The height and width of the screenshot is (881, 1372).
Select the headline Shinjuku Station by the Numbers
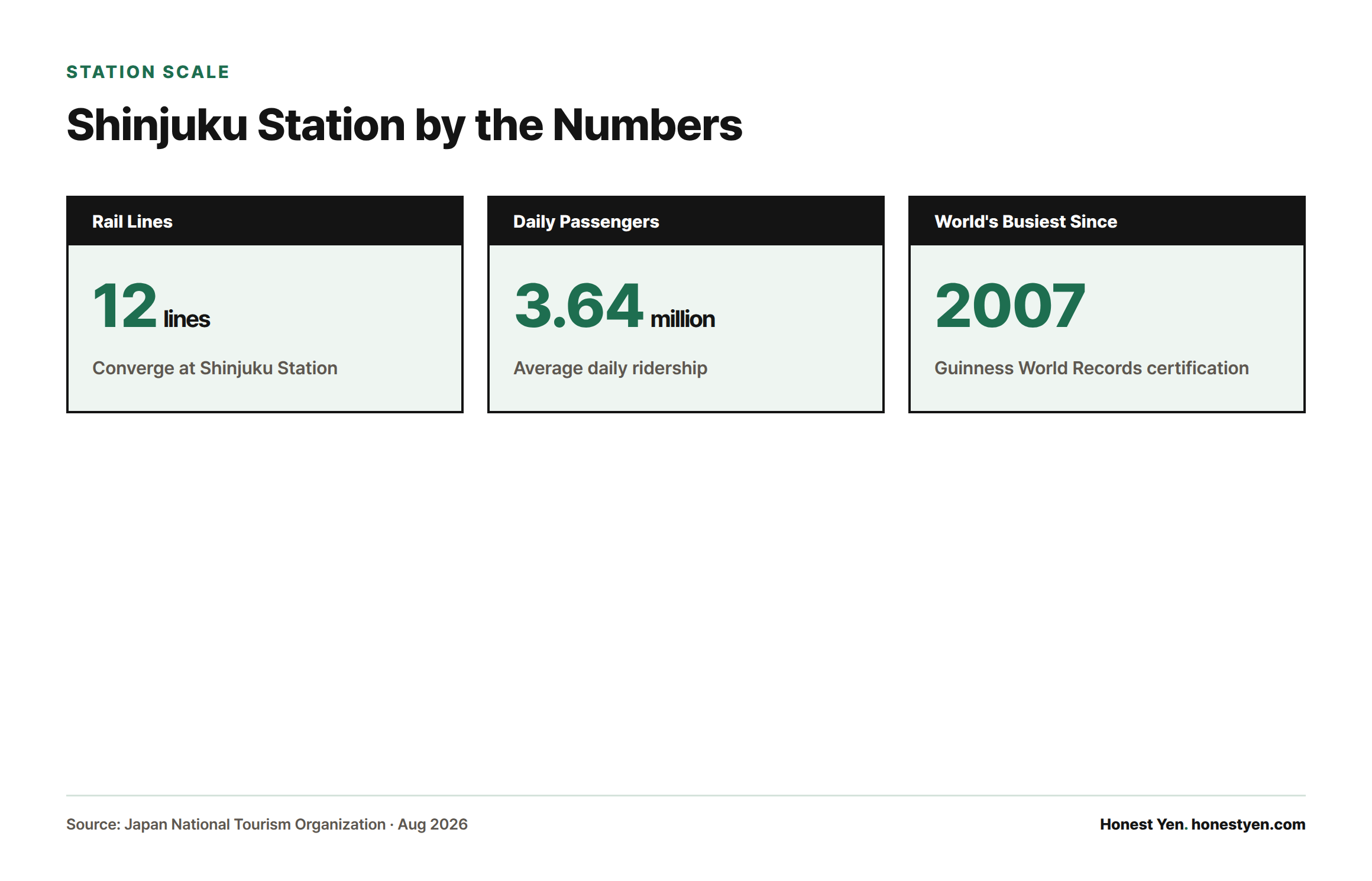pyautogui.click(x=405, y=125)
